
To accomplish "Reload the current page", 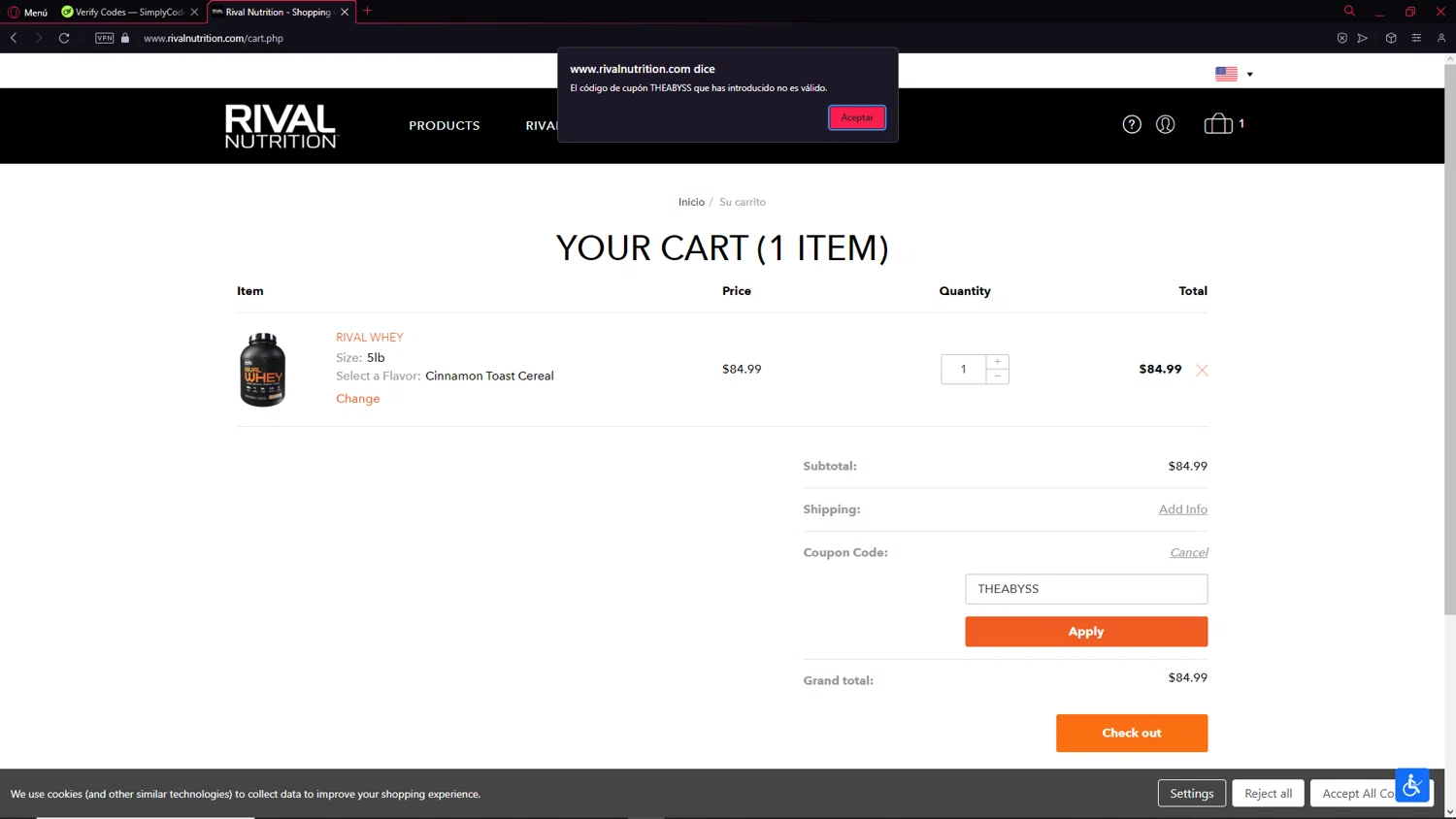I will pyautogui.click(x=64, y=38).
